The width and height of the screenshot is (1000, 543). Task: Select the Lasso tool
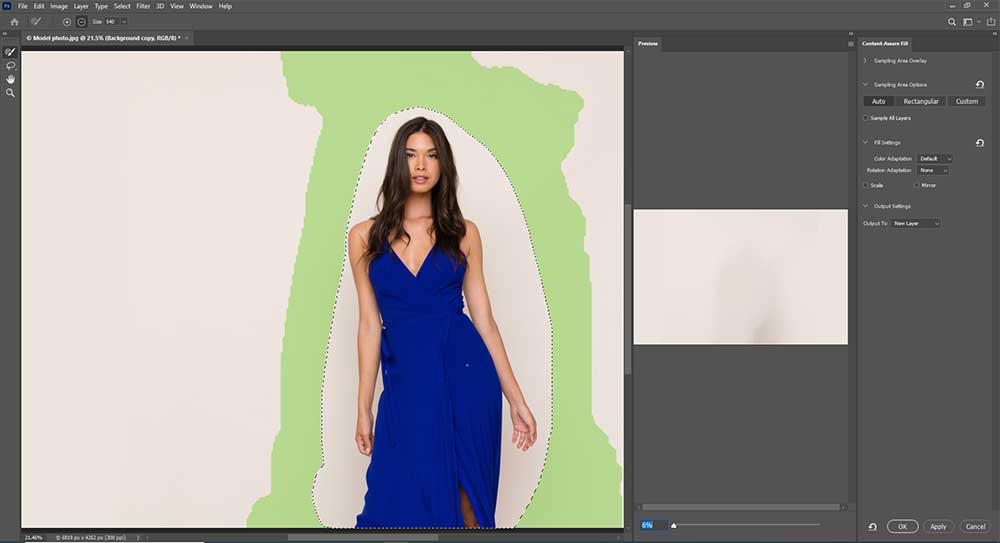(x=10, y=65)
